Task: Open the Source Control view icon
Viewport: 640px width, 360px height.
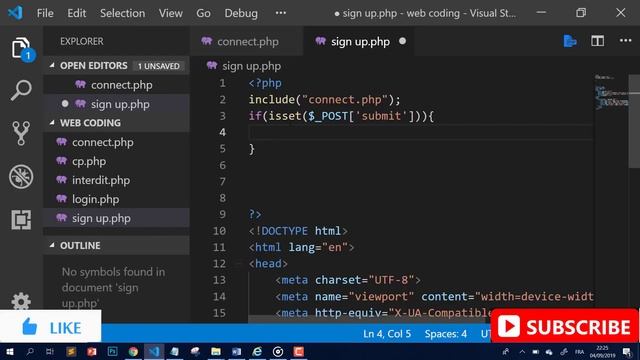Action: tap(21, 133)
